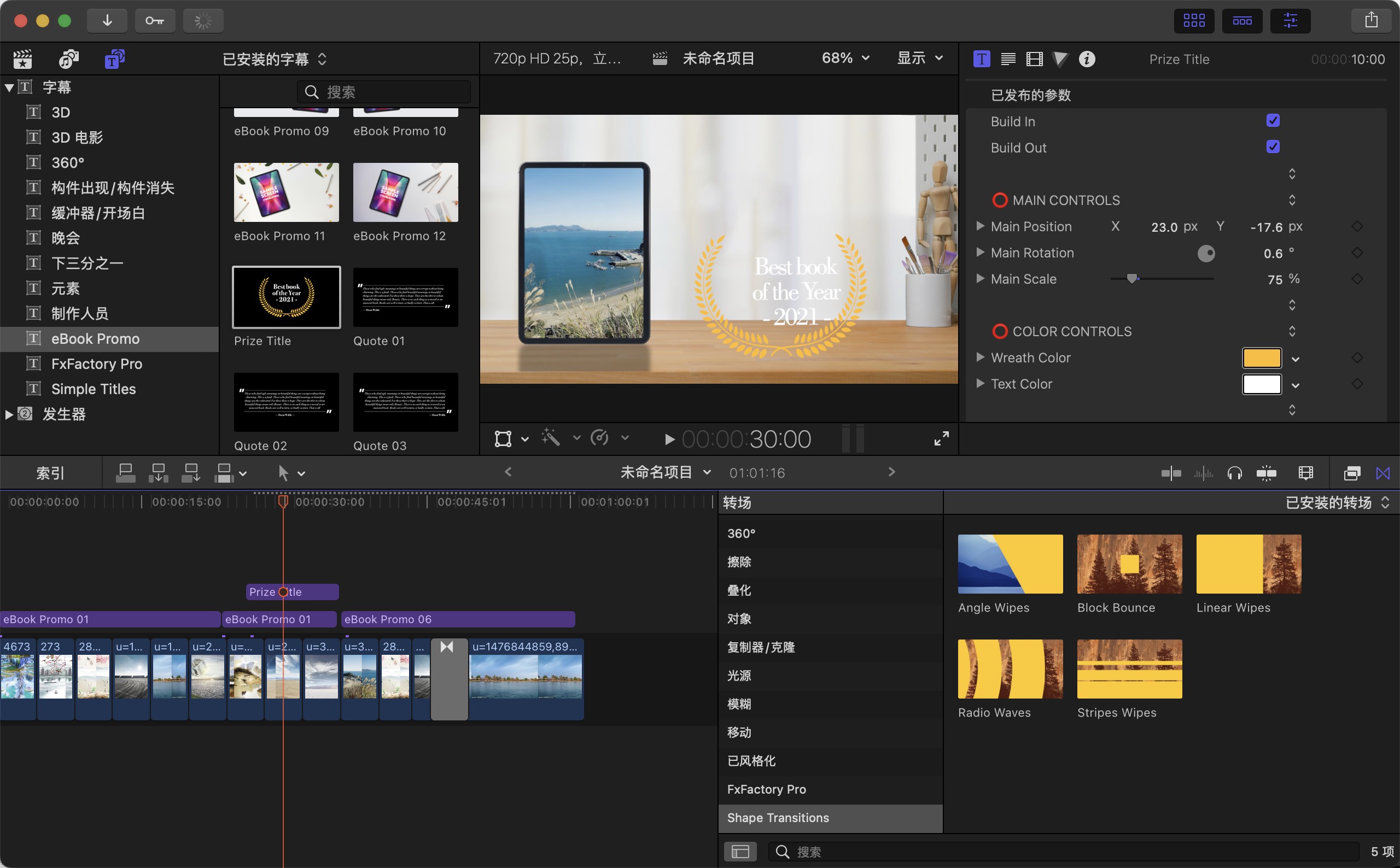Click the Share export icon
The height and width of the screenshot is (868, 1400).
(1371, 21)
